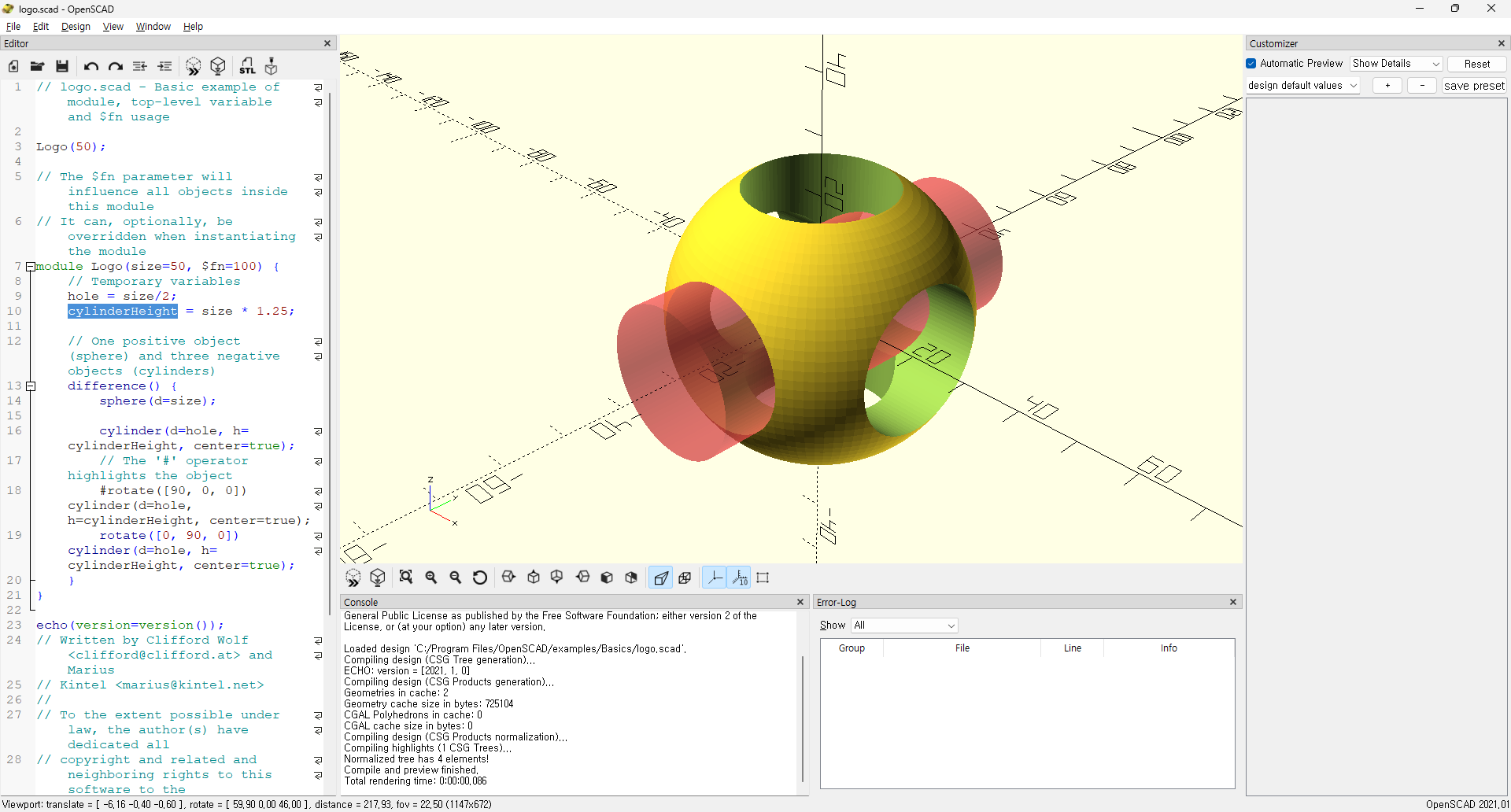
Task: Sort error log by Group column
Action: point(852,648)
